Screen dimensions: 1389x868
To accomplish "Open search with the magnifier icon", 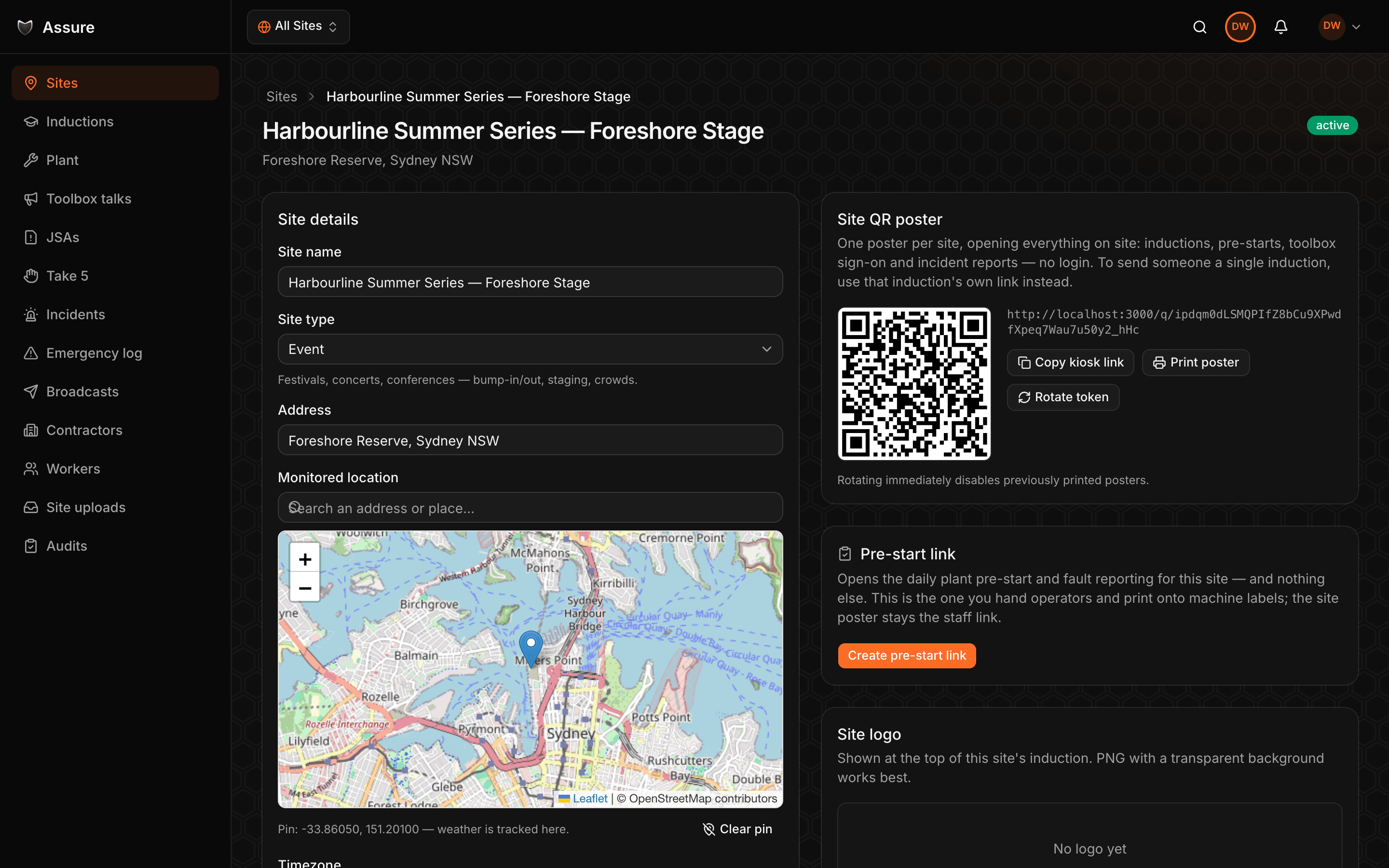I will pyautogui.click(x=1199, y=27).
